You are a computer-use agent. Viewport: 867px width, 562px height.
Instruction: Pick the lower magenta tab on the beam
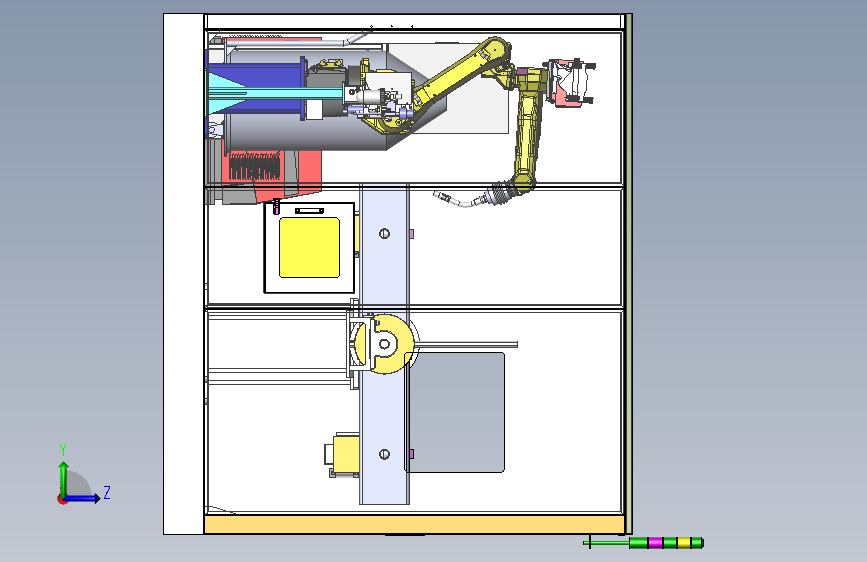[x=411, y=454]
